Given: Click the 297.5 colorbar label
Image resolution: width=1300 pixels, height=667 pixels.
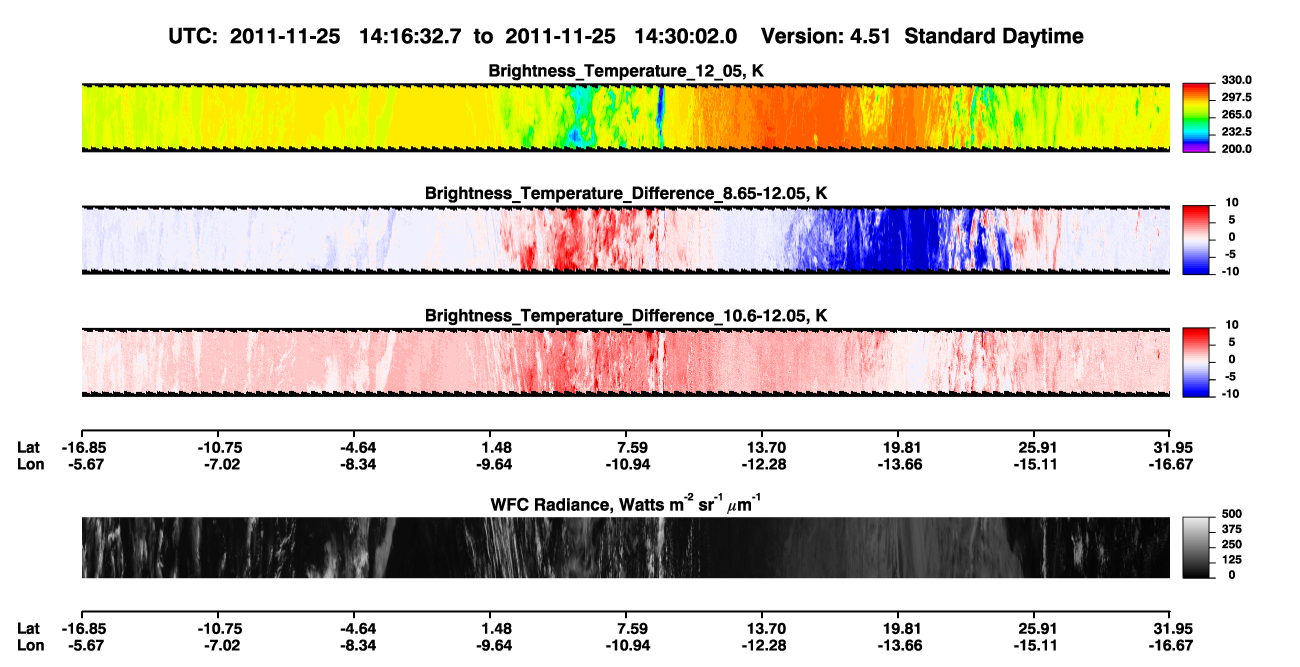Looking at the screenshot, I should [x=1237, y=98].
